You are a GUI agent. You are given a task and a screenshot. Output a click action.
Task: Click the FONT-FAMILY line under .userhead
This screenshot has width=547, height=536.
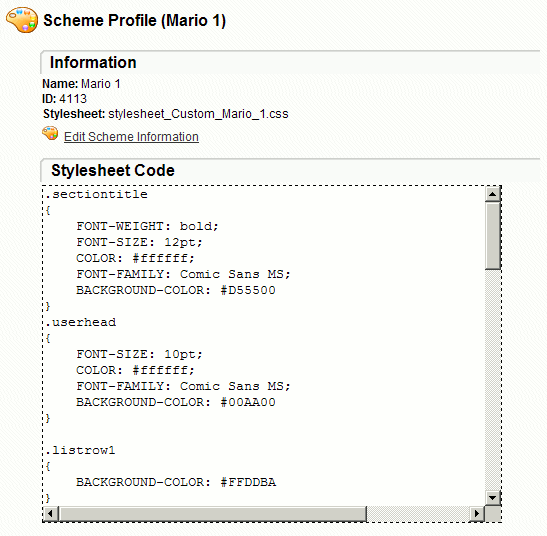(x=183, y=386)
